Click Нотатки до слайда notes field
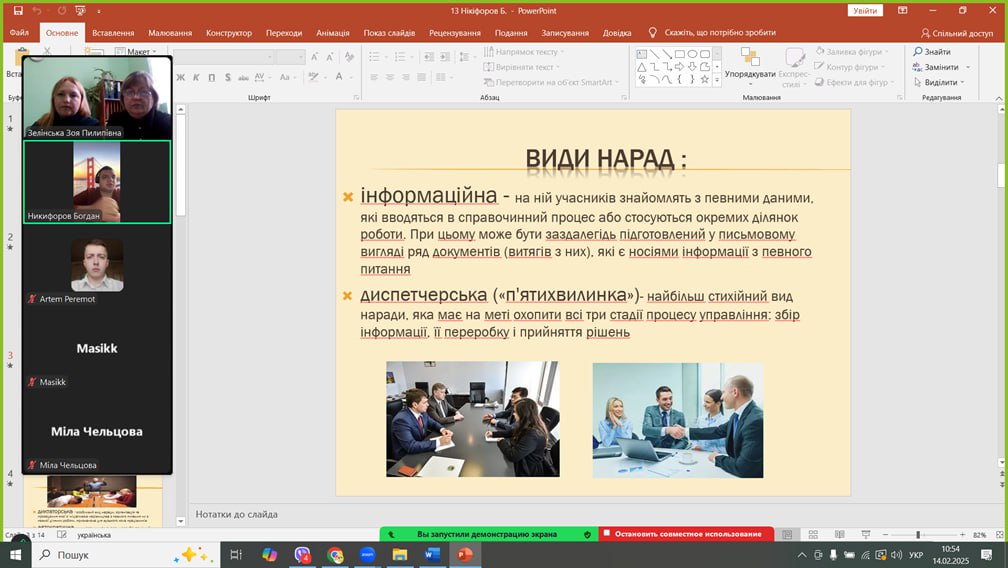 point(500,514)
